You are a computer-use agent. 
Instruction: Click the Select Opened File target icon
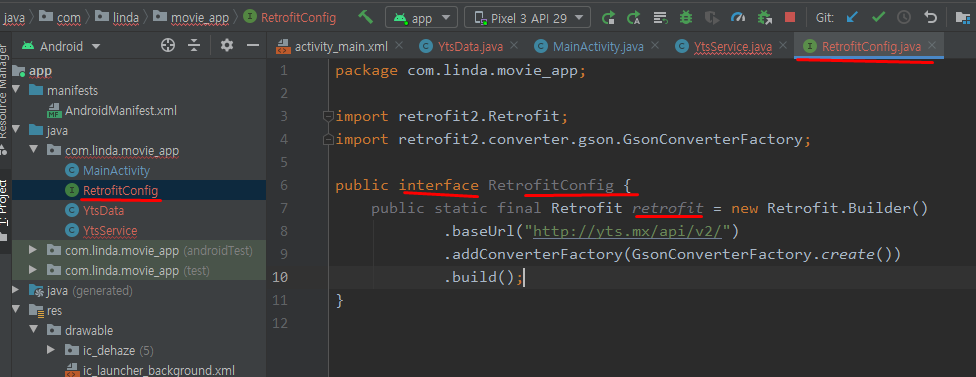(x=167, y=45)
